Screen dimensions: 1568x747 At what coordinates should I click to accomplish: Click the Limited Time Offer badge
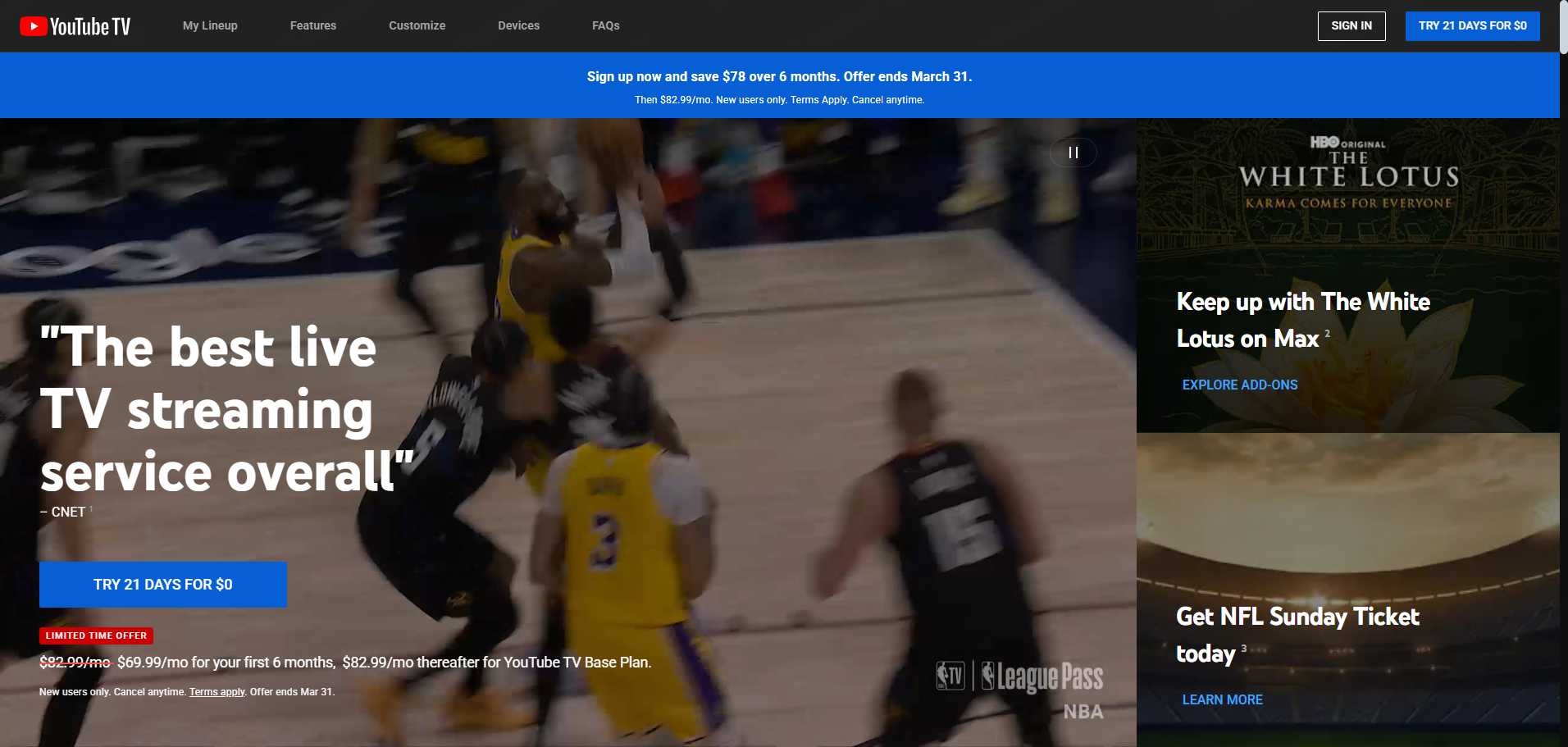pos(96,635)
